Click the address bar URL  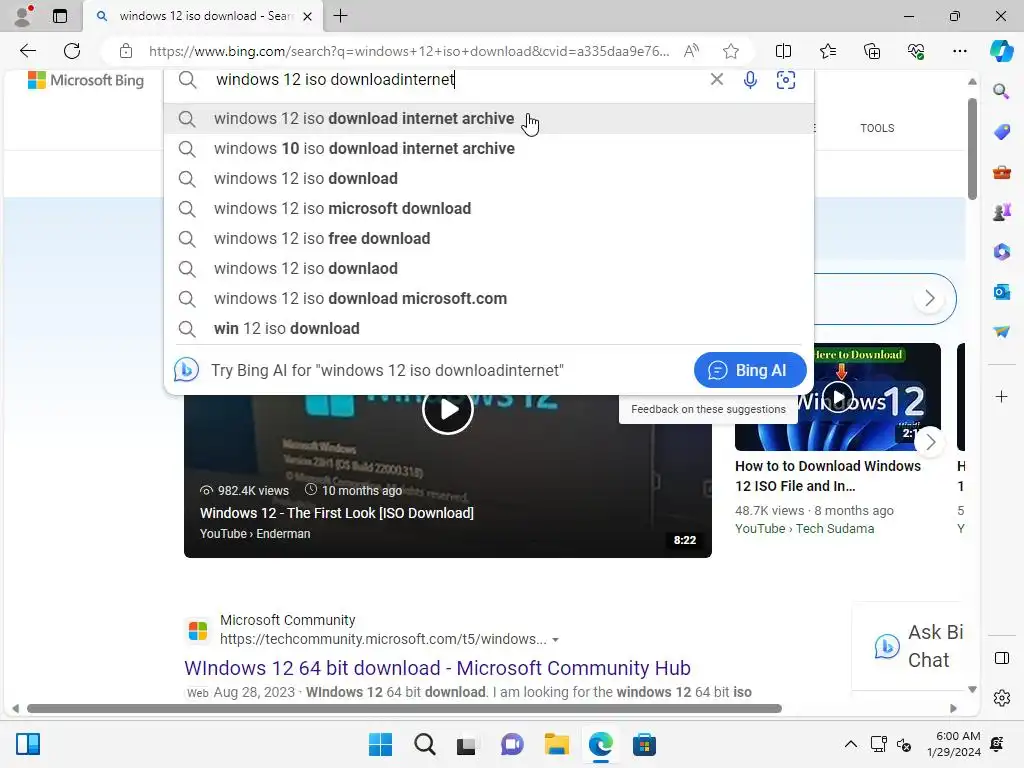[x=409, y=51]
